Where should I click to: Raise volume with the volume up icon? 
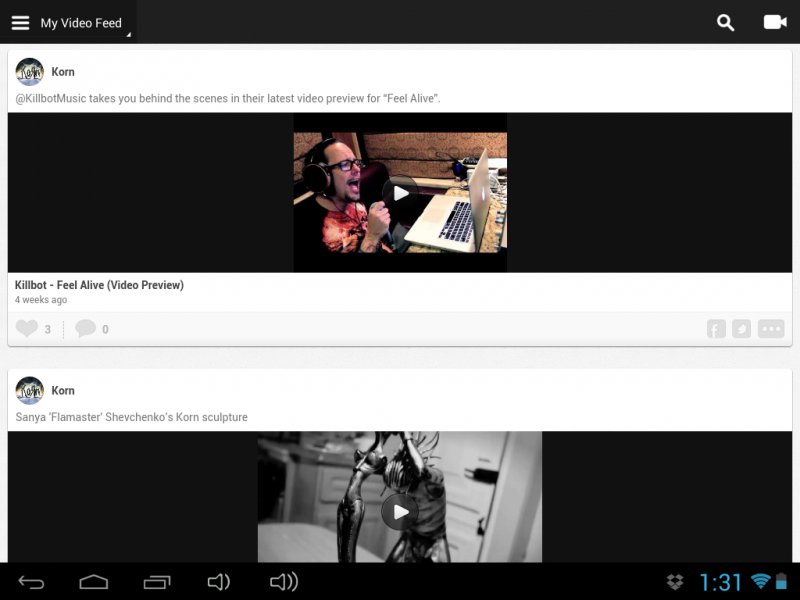(x=284, y=582)
